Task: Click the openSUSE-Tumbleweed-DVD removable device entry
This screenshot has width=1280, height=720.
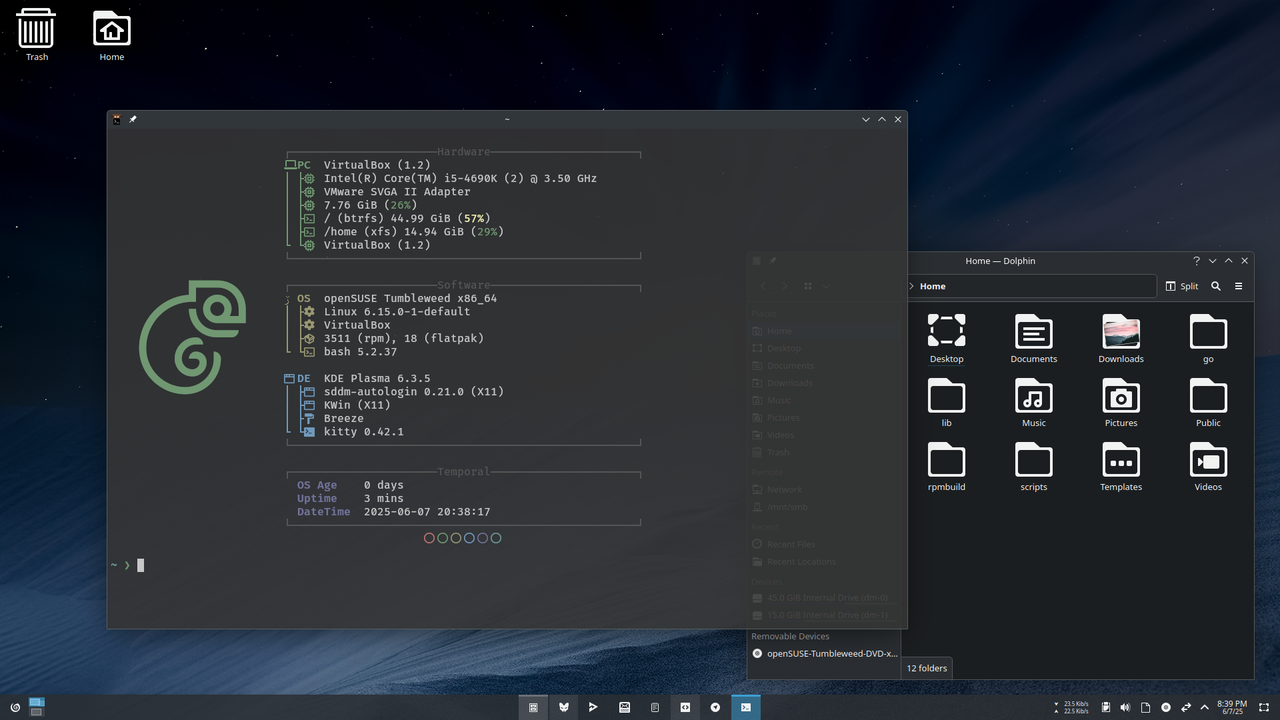Action: (x=825, y=653)
